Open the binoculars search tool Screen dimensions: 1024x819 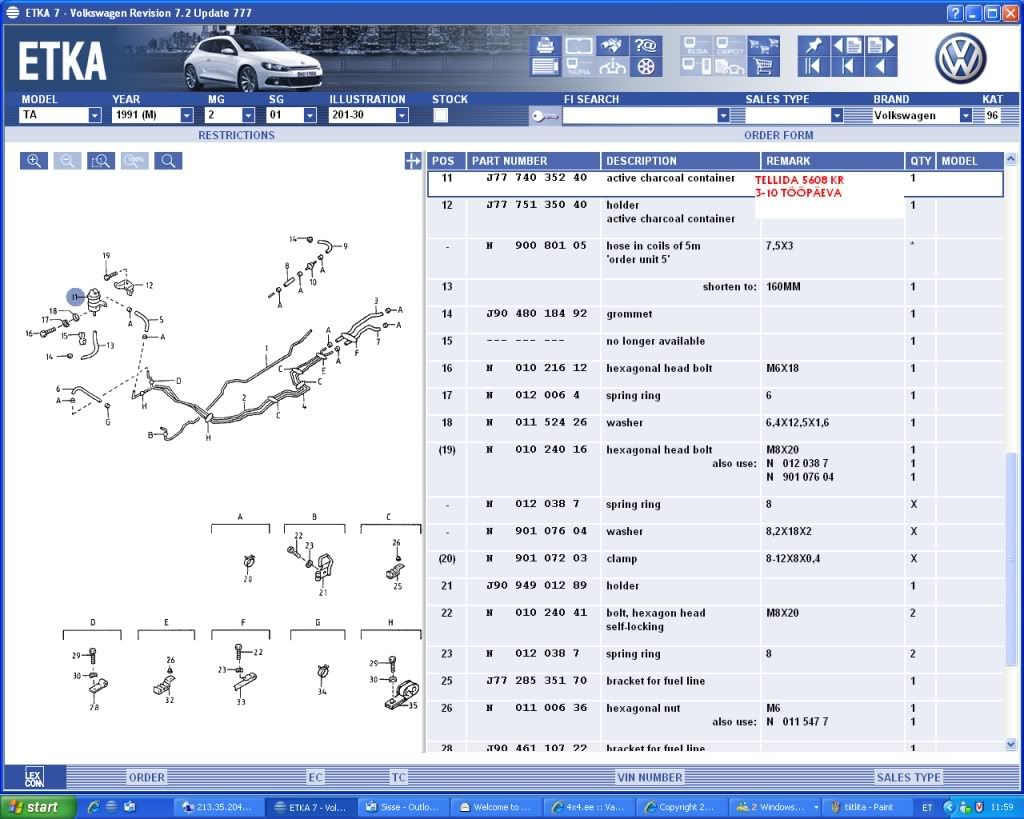click(x=613, y=46)
